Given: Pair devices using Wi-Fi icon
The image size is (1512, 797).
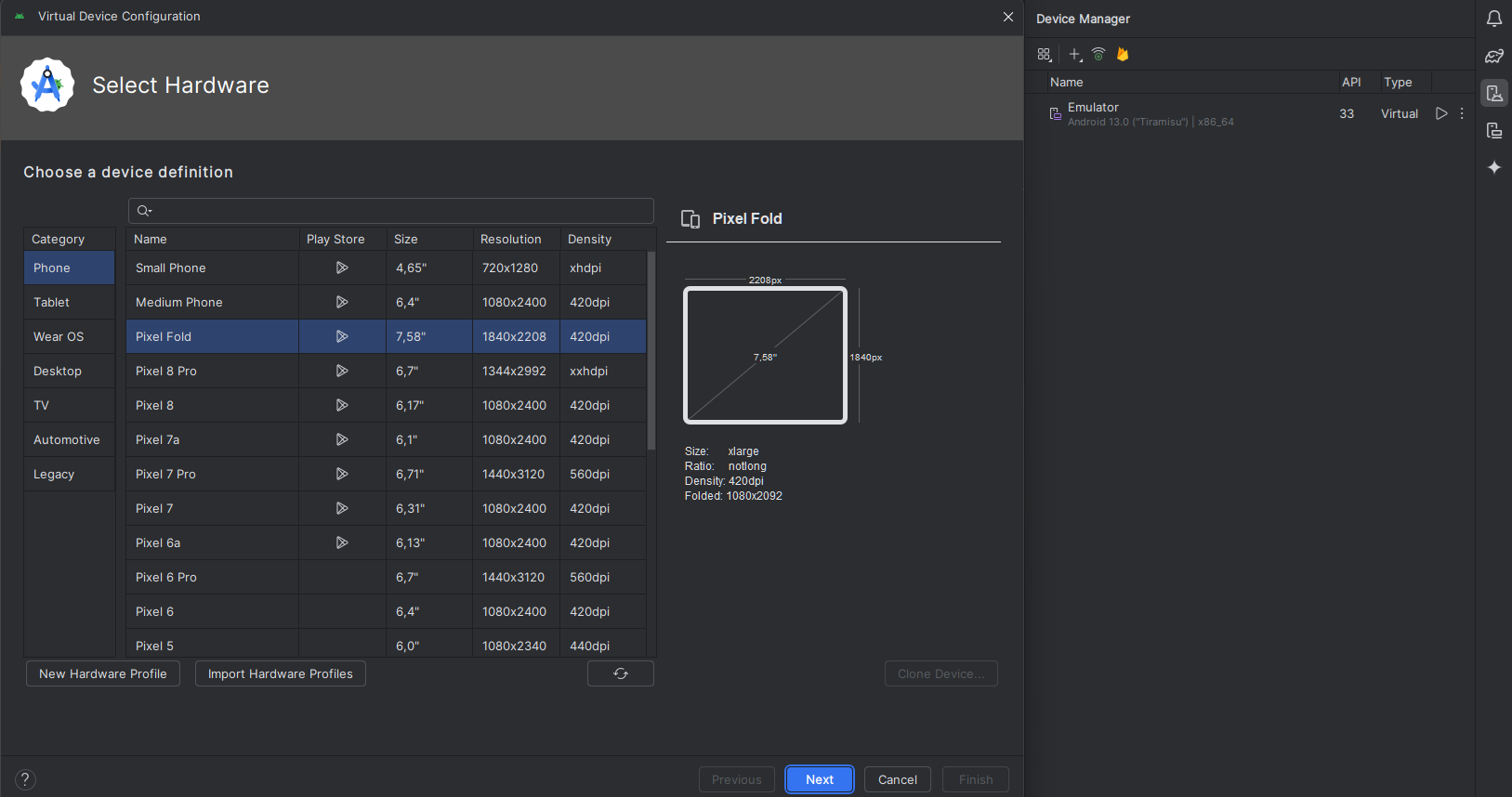Looking at the screenshot, I should 1098,55.
